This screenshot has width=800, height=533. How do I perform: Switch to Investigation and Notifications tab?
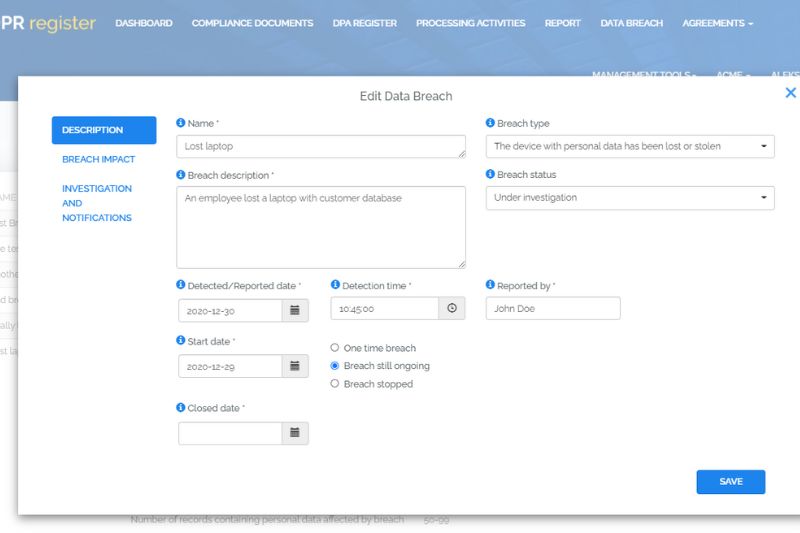pos(97,203)
